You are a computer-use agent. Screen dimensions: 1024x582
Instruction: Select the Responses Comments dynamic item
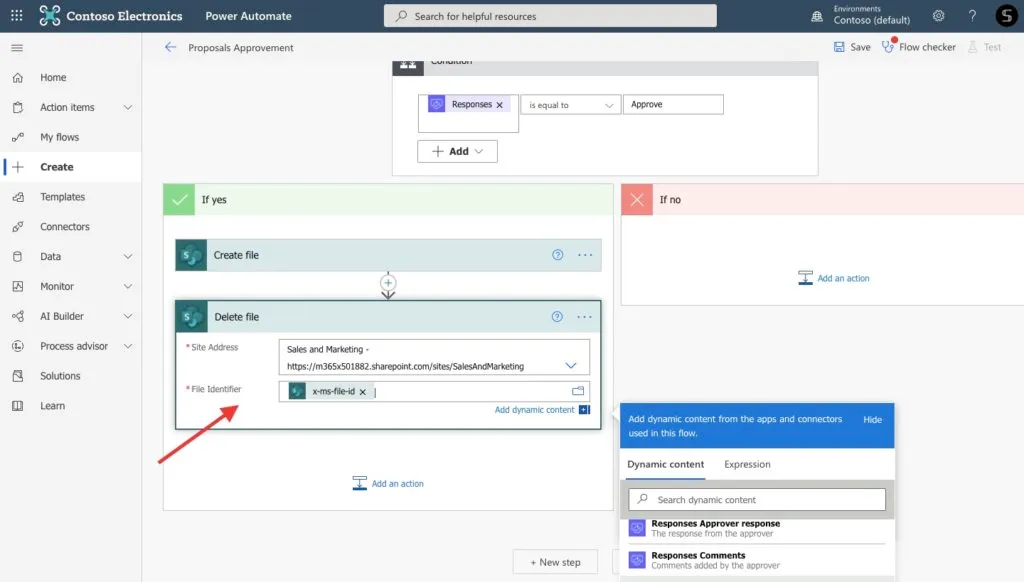(x=757, y=560)
